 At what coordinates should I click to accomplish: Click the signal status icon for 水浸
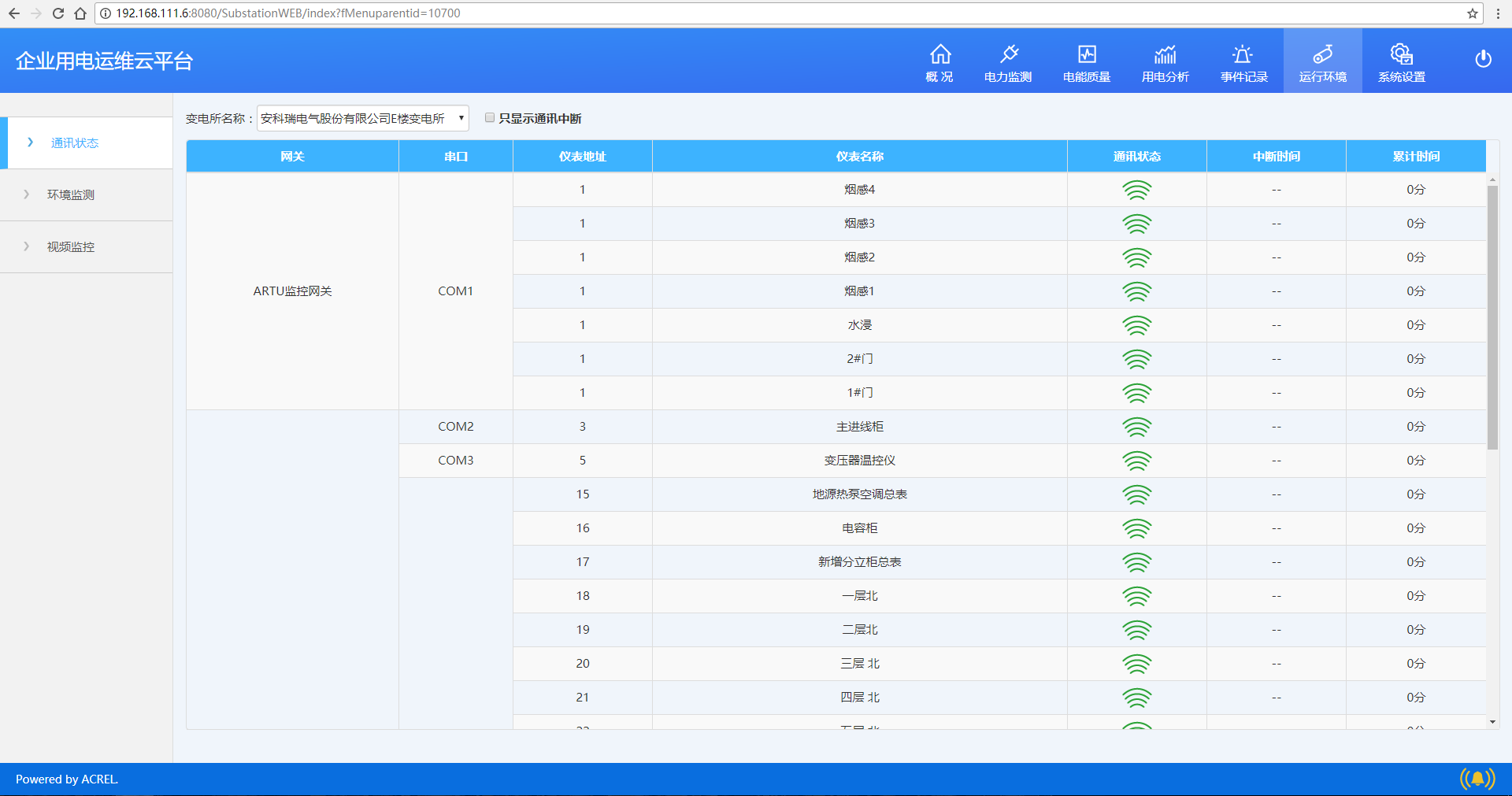pos(1137,325)
